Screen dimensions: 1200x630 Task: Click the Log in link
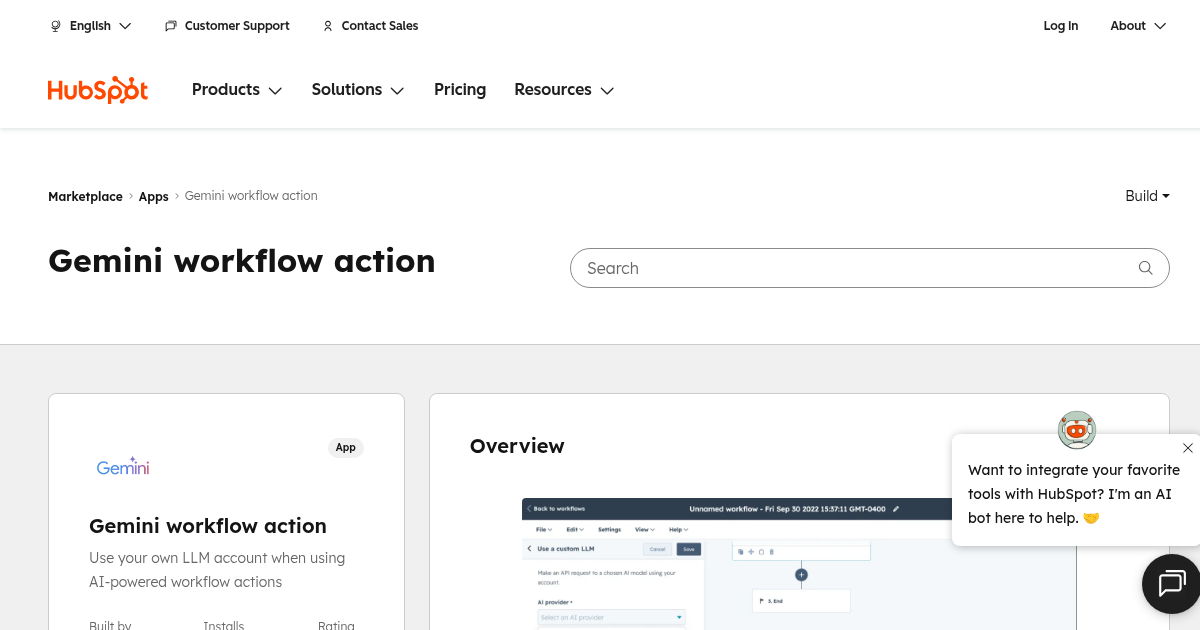point(1061,26)
